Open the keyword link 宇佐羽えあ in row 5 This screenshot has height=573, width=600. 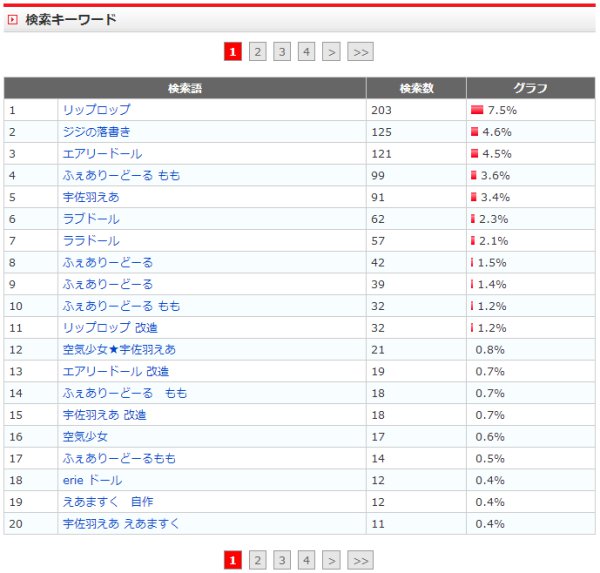[x=91, y=197]
